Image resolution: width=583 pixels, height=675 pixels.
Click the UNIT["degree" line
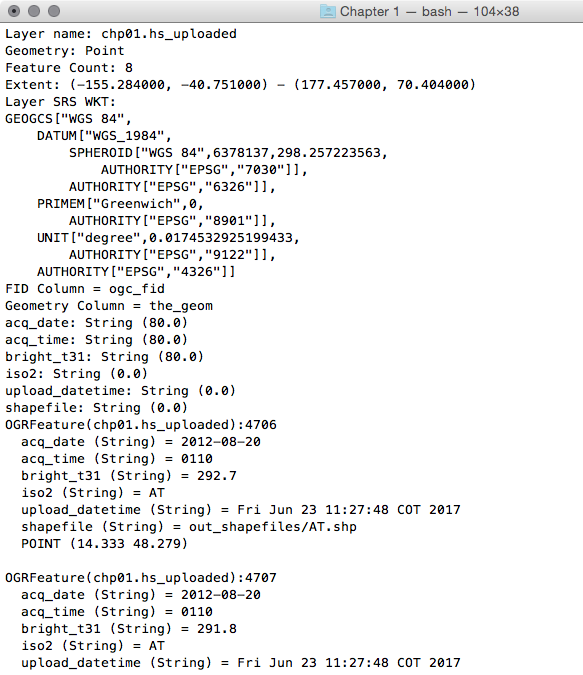pos(168,238)
